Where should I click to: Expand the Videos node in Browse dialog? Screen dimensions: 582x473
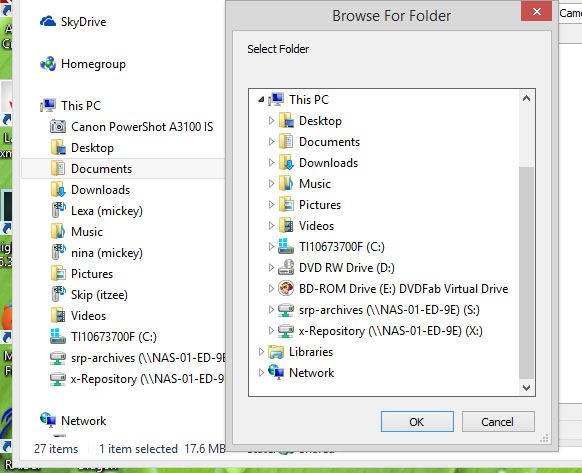(271, 226)
